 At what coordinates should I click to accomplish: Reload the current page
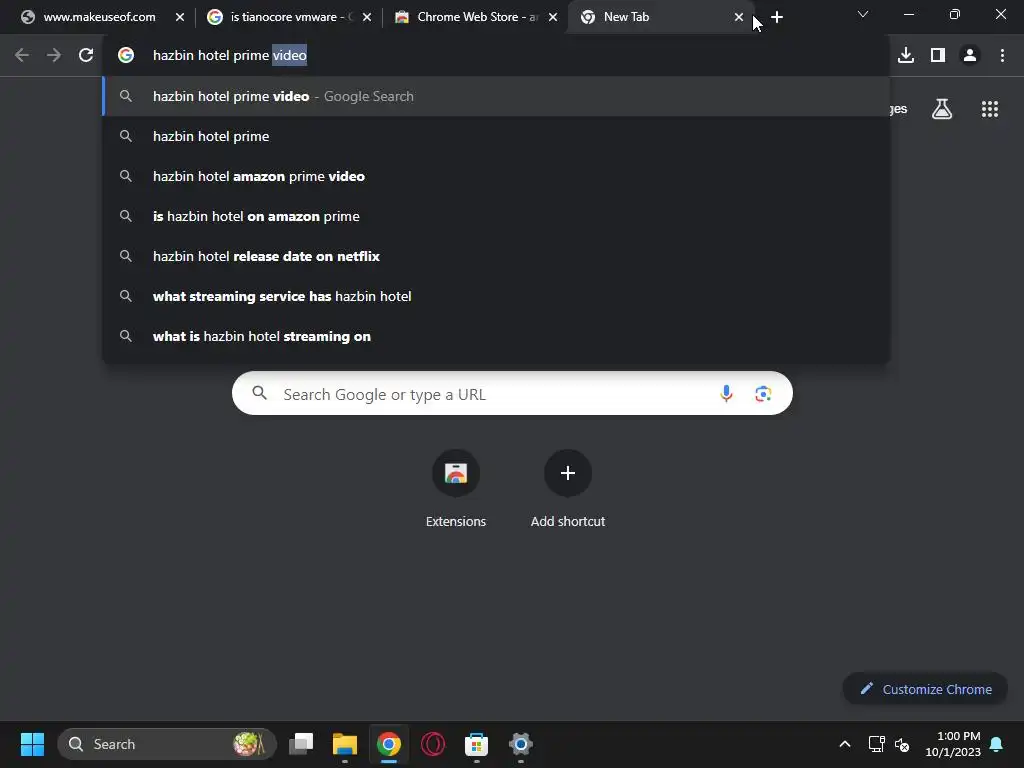click(x=86, y=56)
